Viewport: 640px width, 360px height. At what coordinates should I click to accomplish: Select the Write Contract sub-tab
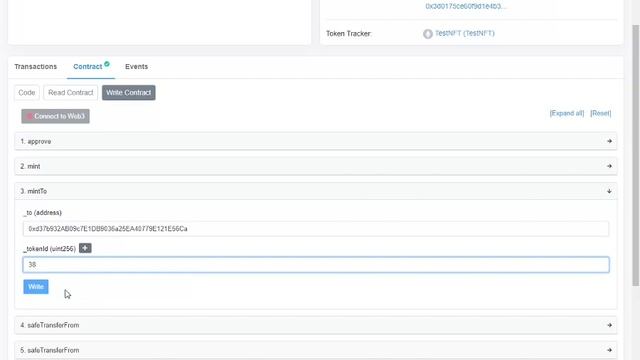(x=129, y=93)
